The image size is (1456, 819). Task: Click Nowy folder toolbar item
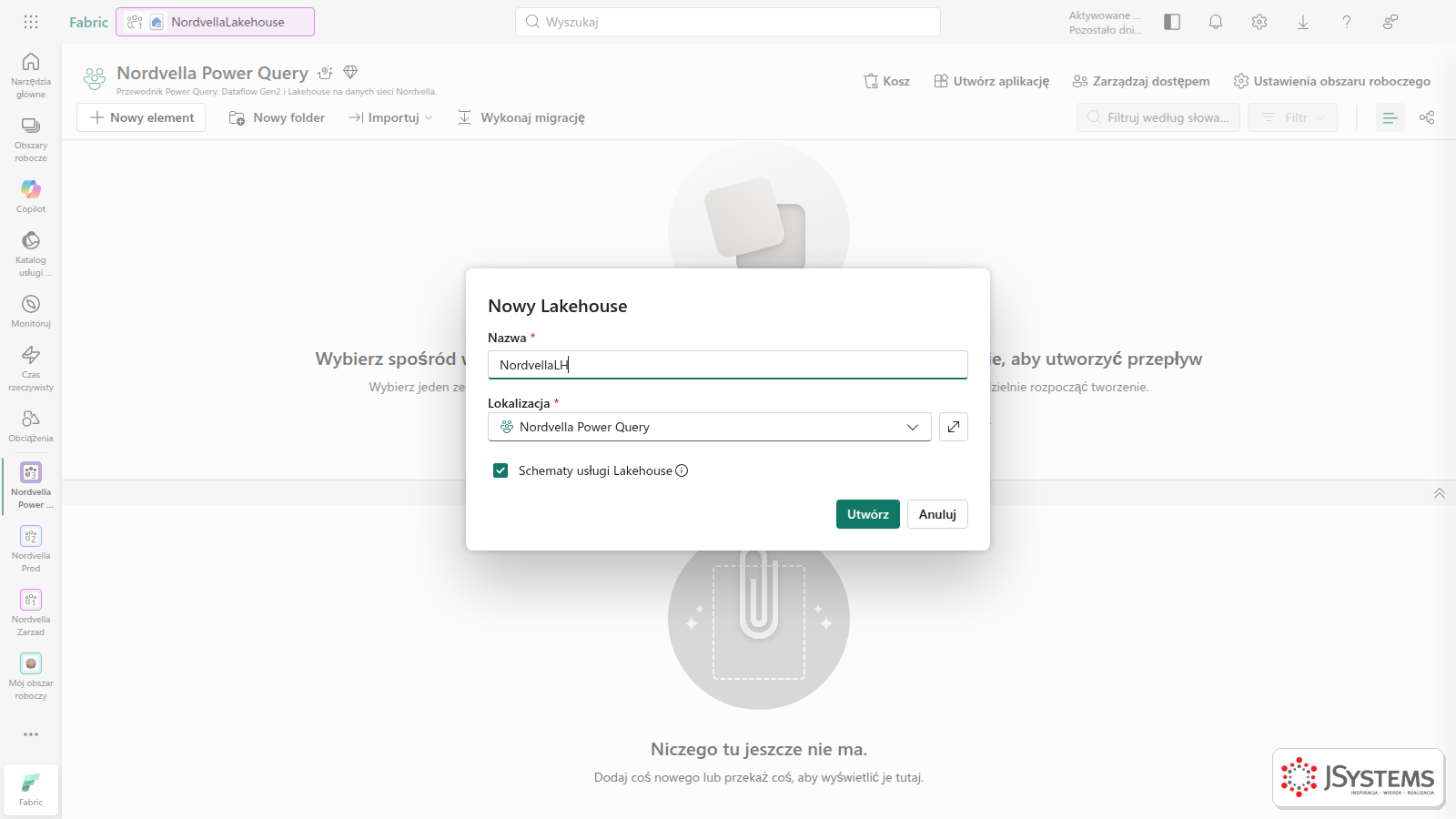pyautogui.click(x=277, y=117)
